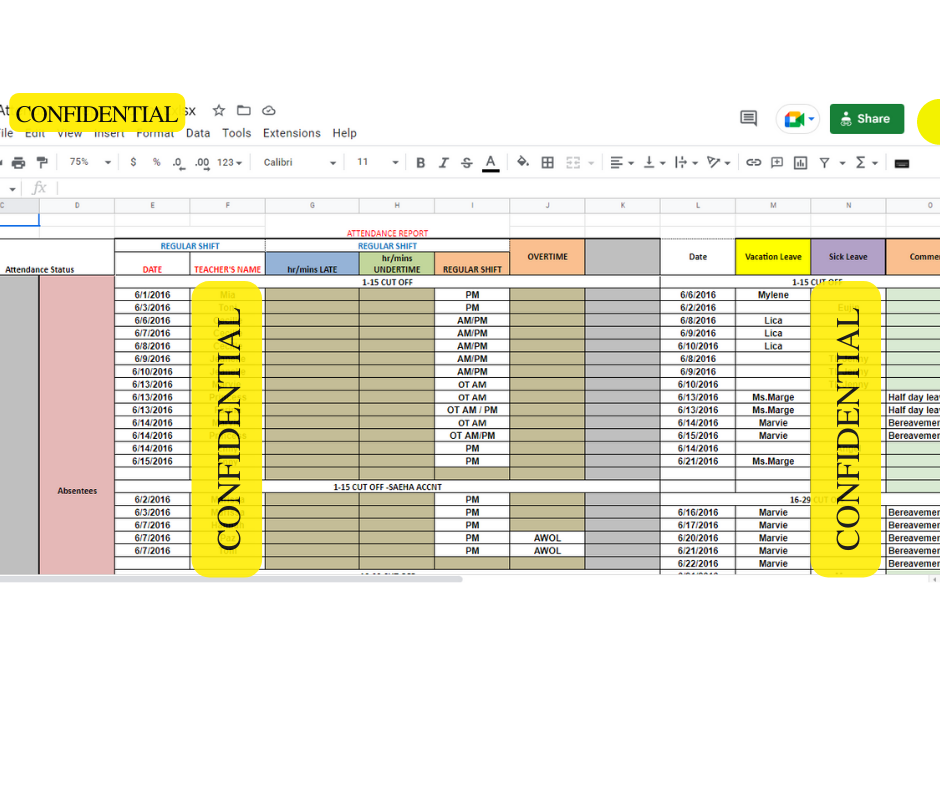Viewport: 940px width, 788px height.
Task: Open the Extensions menu
Action: [x=291, y=133]
